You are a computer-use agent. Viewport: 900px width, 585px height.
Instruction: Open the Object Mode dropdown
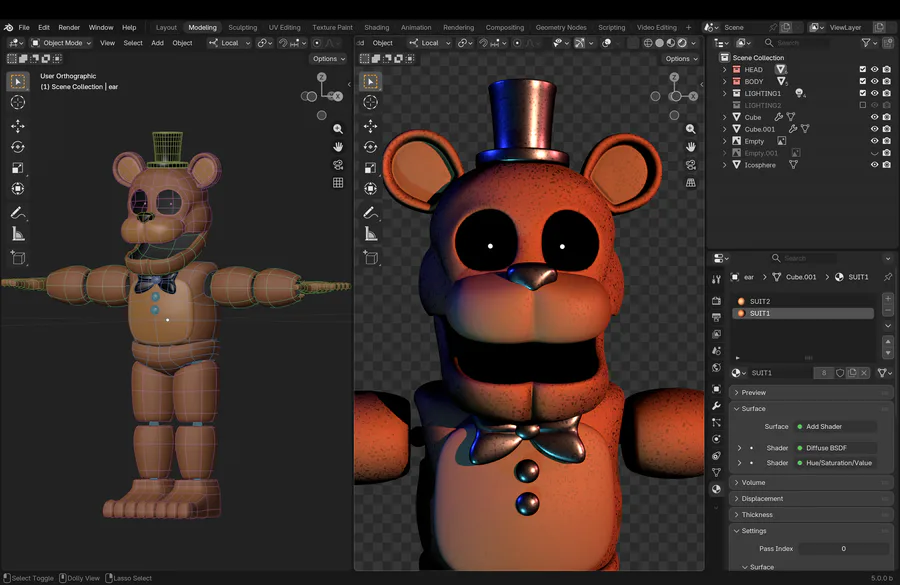coord(61,43)
